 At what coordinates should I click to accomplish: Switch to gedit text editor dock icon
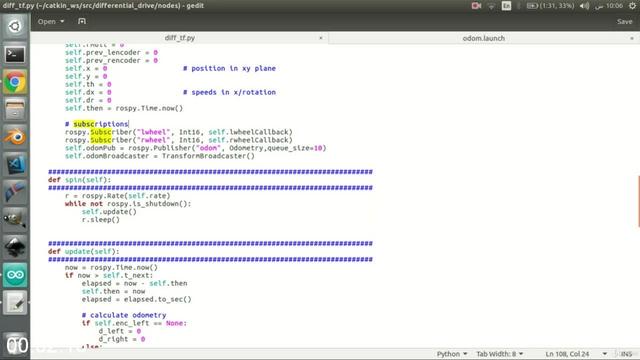click(x=15, y=302)
